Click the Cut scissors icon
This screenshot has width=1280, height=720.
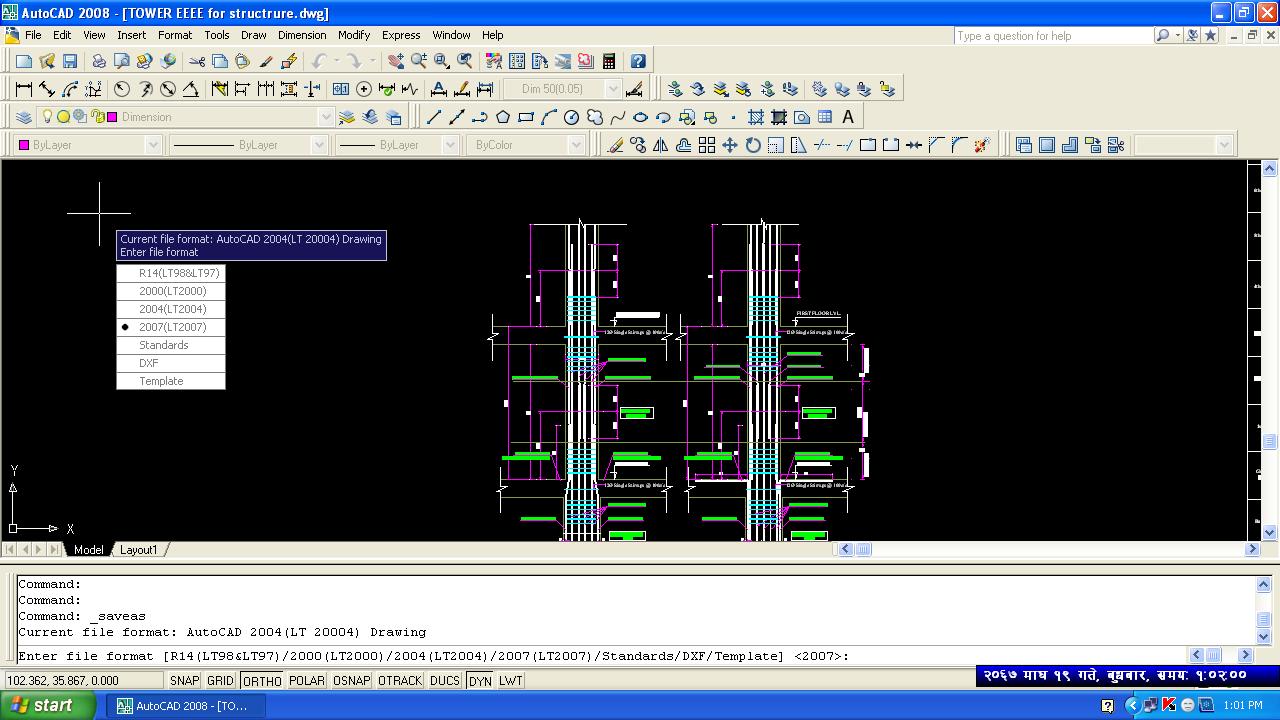[x=196, y=61]
